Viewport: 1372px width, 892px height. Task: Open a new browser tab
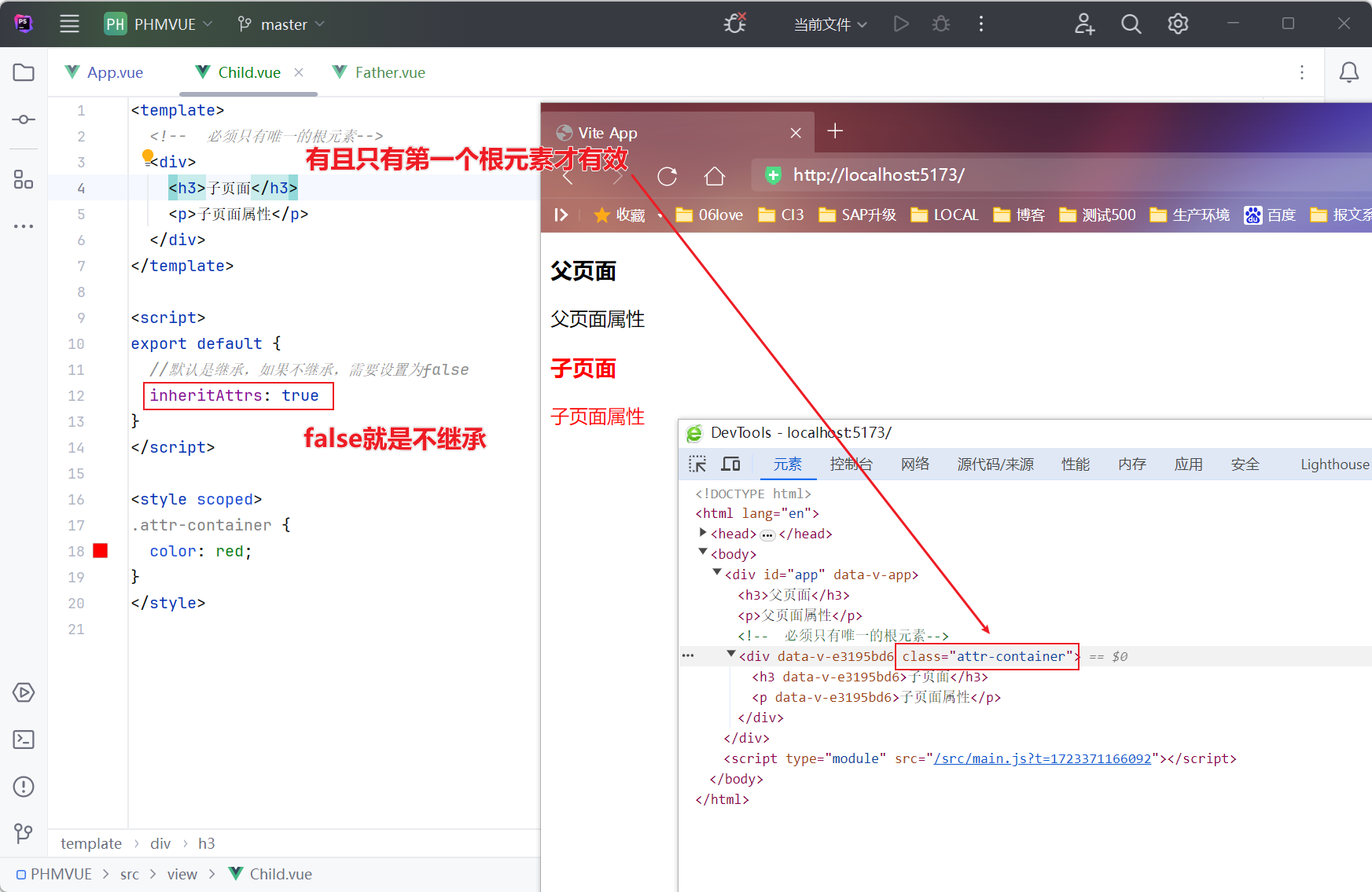[x=835, y=130]
